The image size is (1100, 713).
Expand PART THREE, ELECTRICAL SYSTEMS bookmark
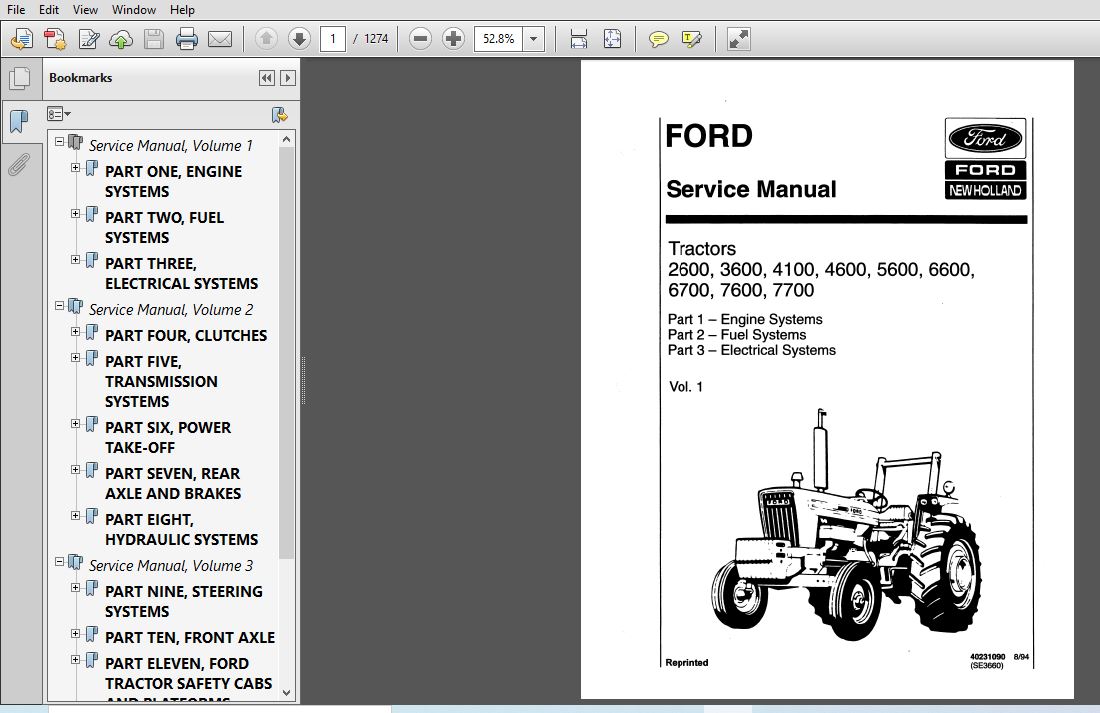point(75,260)
